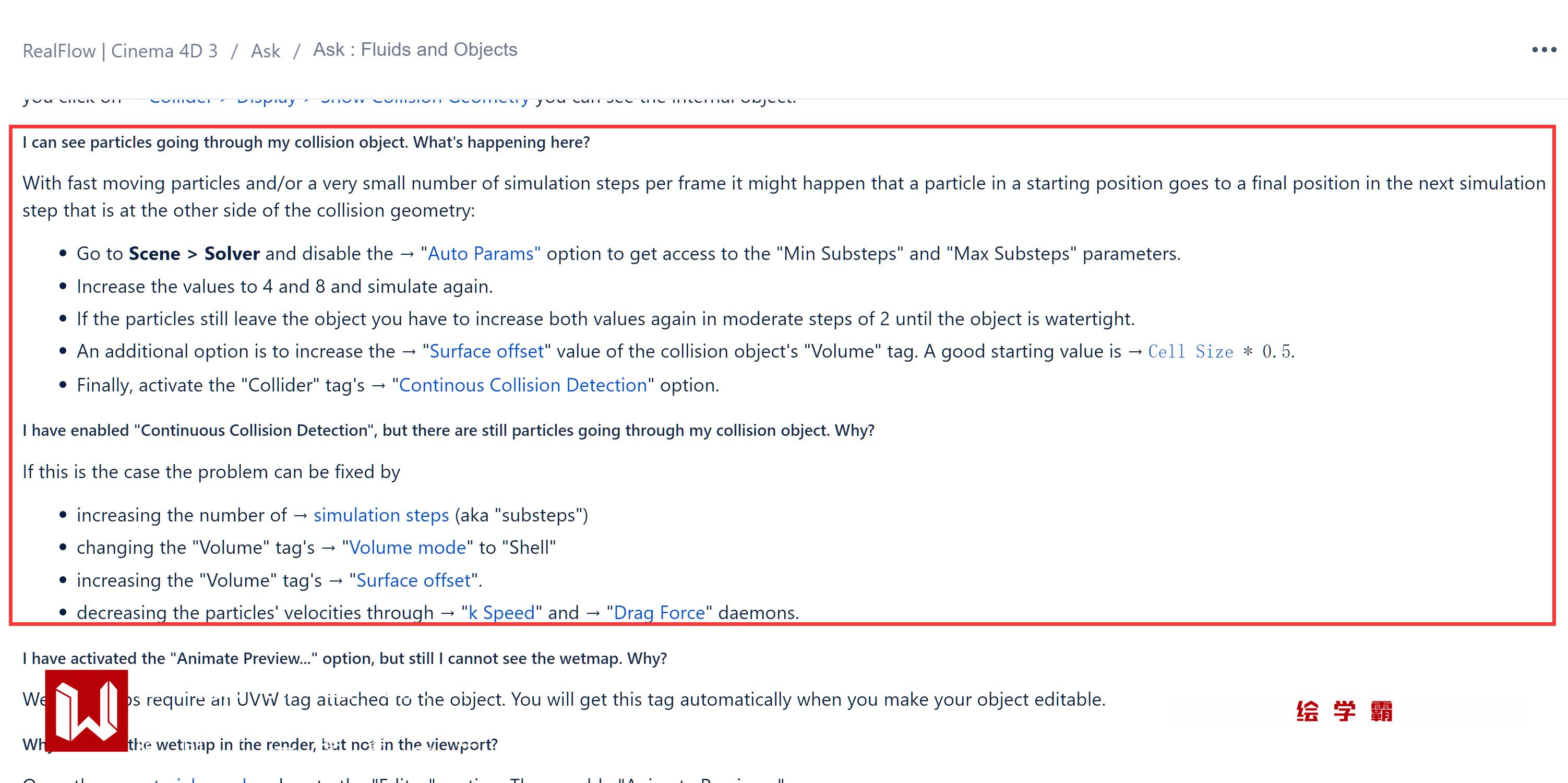Click the red W logo icon
The height and width of the screenshot is (783, 1568).
[87, 710]
